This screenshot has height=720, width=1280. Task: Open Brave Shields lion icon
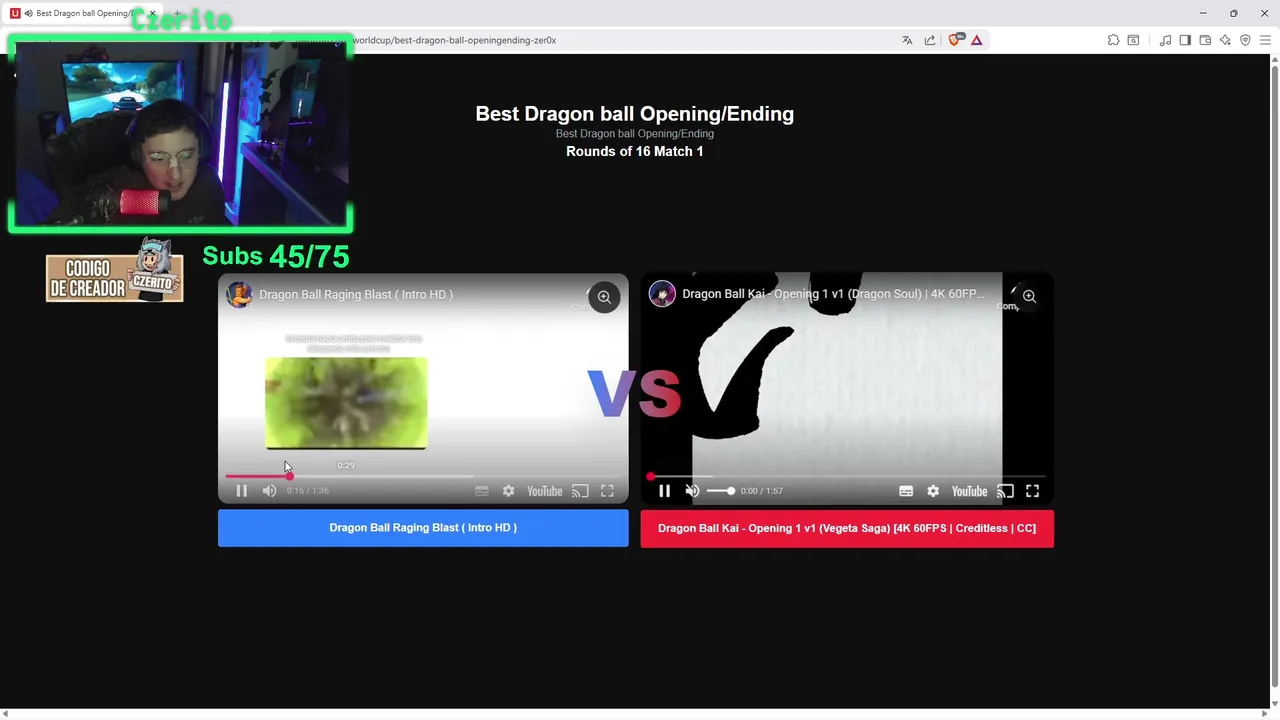[954, 40]
